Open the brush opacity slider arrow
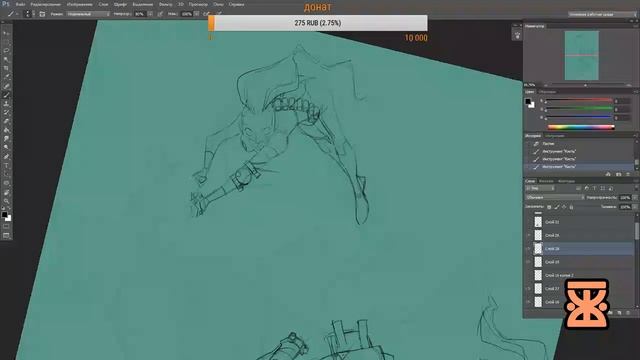 coord(150,14)
